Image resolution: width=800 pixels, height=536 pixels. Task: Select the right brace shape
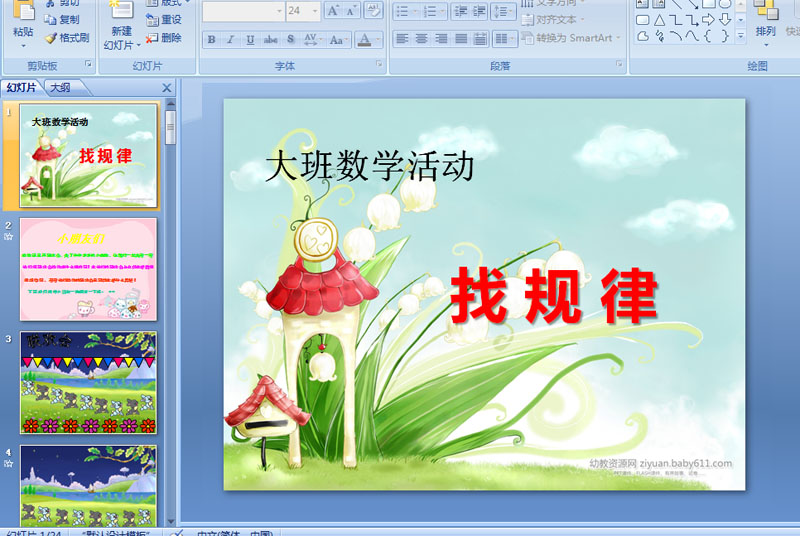point(724,36)
